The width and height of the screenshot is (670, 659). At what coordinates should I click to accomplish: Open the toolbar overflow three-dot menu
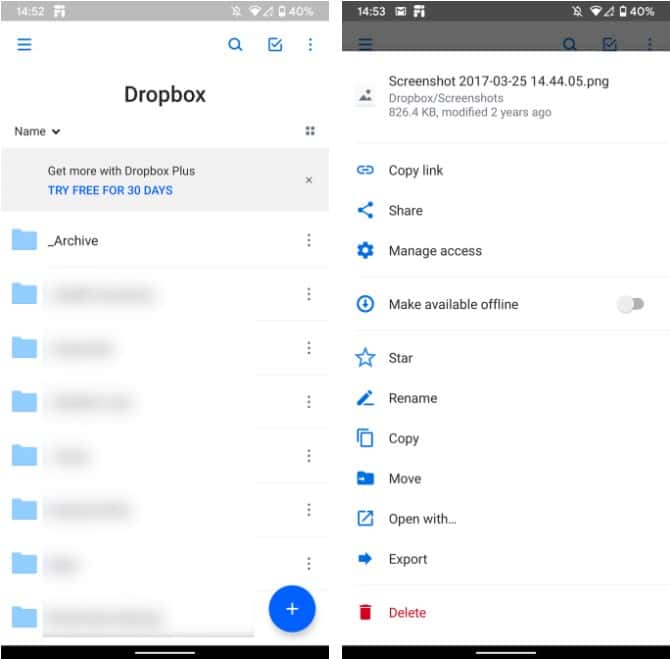click(310, 44)
